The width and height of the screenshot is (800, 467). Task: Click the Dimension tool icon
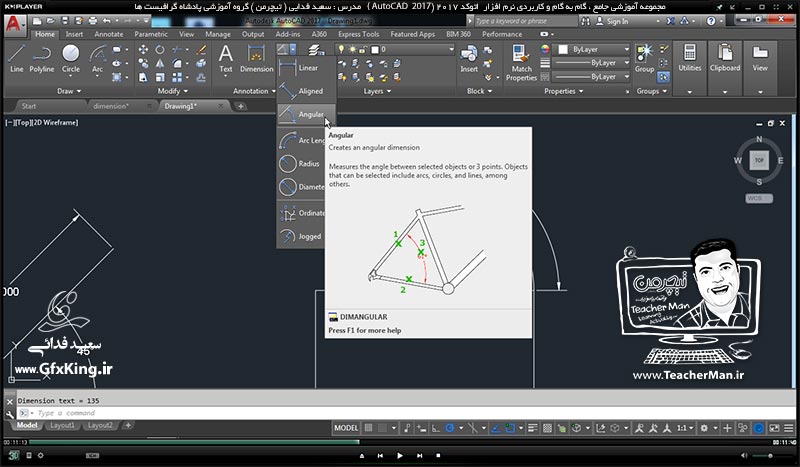[x=257, y=59]
